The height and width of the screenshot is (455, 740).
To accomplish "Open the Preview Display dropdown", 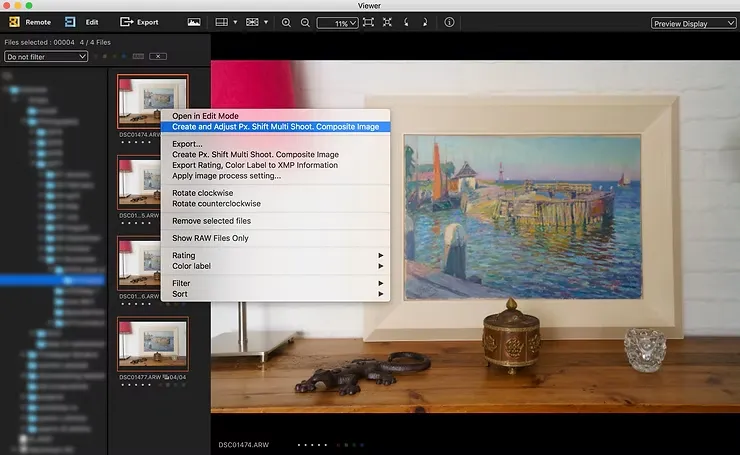I will (693, 23).
